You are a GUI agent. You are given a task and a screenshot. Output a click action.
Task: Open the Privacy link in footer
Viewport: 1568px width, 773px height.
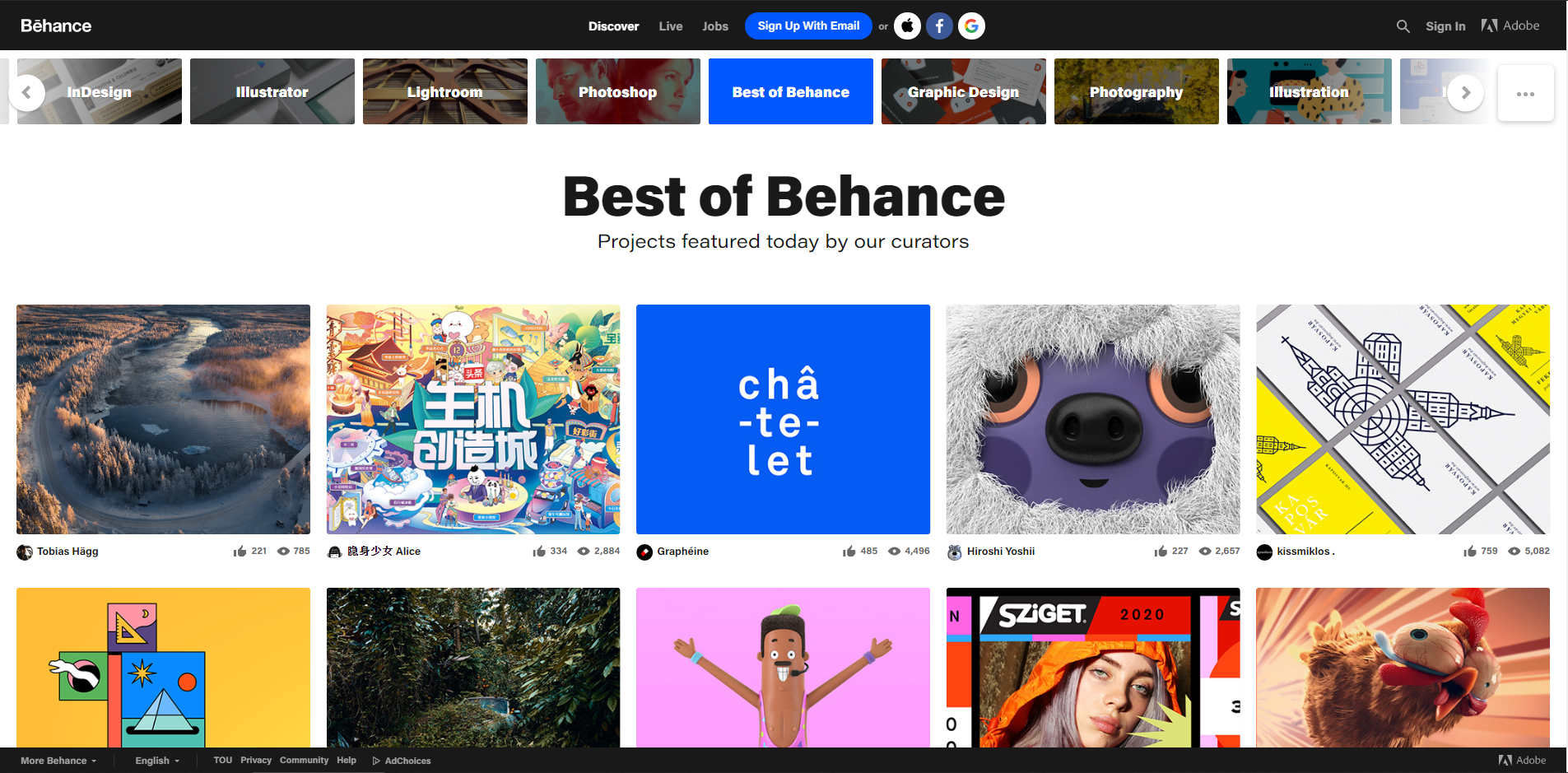(x=256, y=760)
